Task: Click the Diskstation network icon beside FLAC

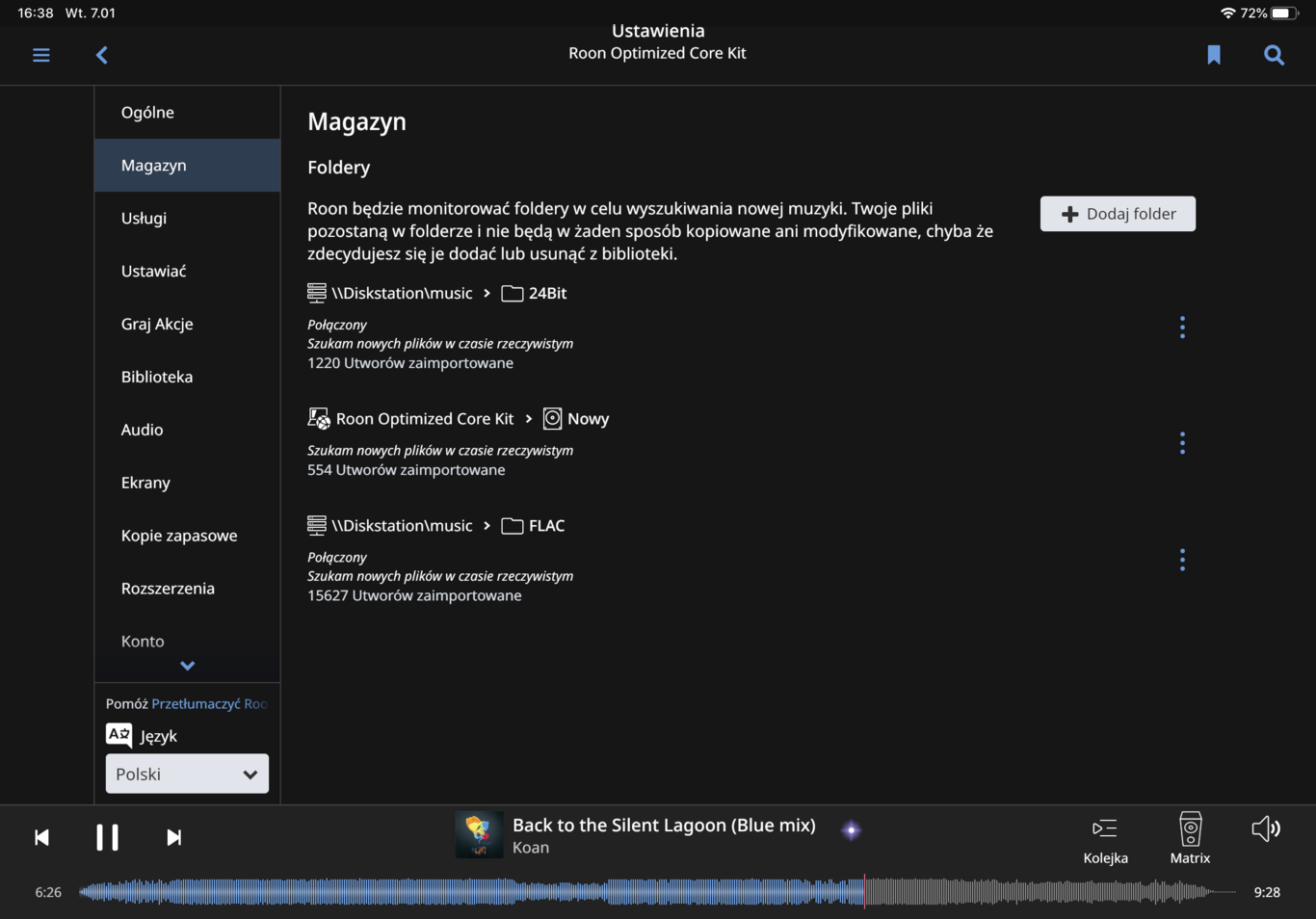Action: tap(316, 525)
